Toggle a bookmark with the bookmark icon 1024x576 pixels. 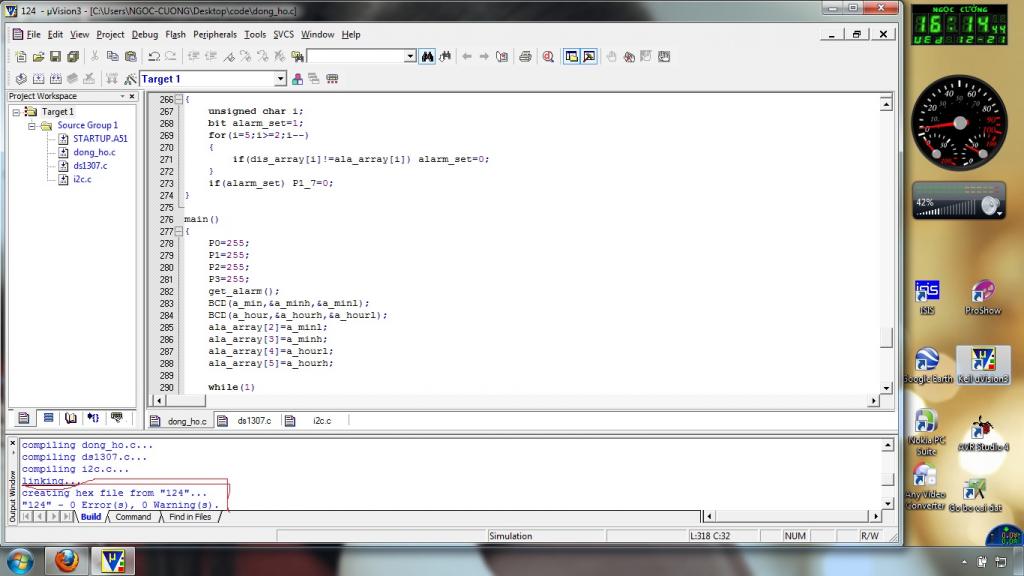[x=229, y=57]
